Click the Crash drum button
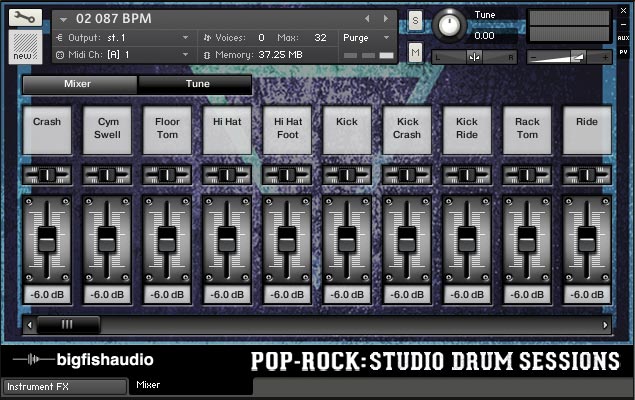This screenshot has height=400, width=635. [x=47, y=130]
